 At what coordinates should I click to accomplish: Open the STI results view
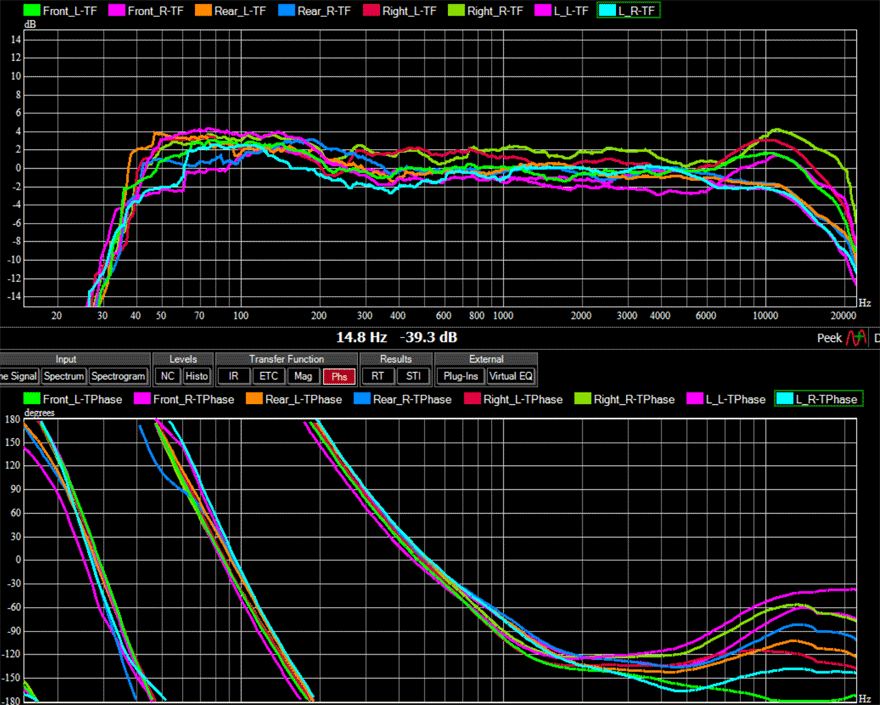tap(413, 376)
